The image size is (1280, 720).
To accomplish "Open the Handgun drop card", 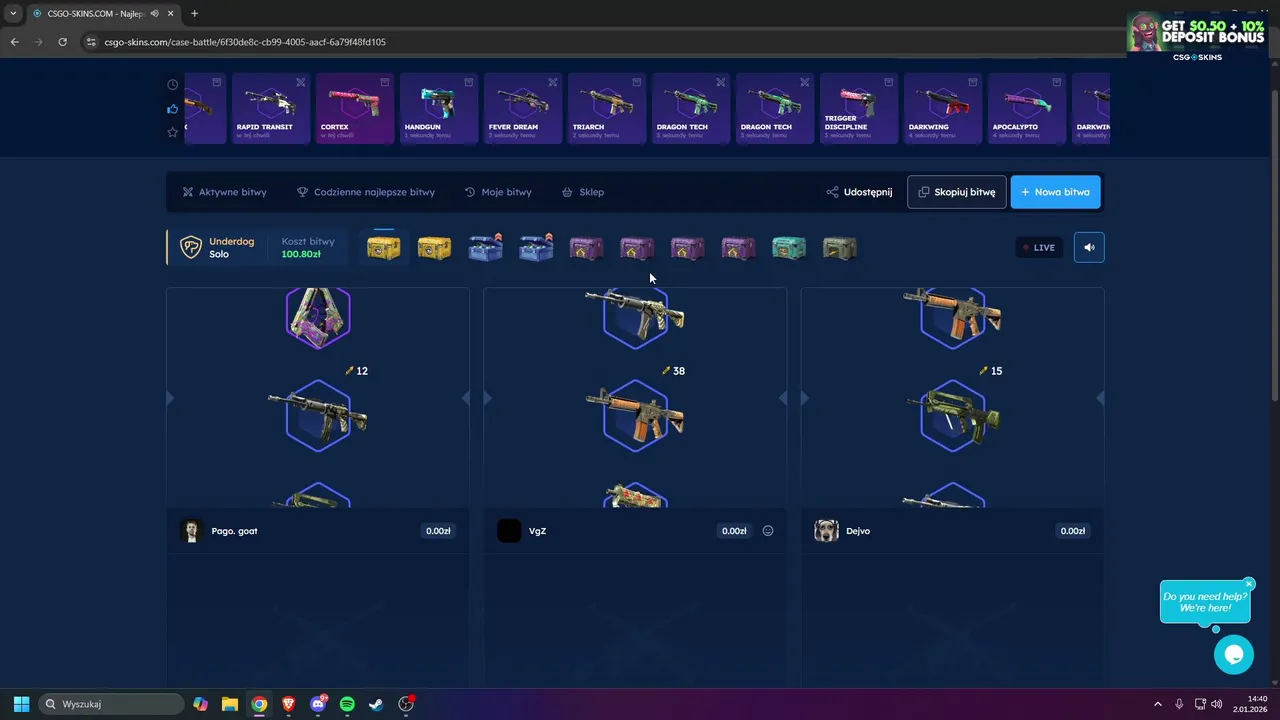I will 439,108.
